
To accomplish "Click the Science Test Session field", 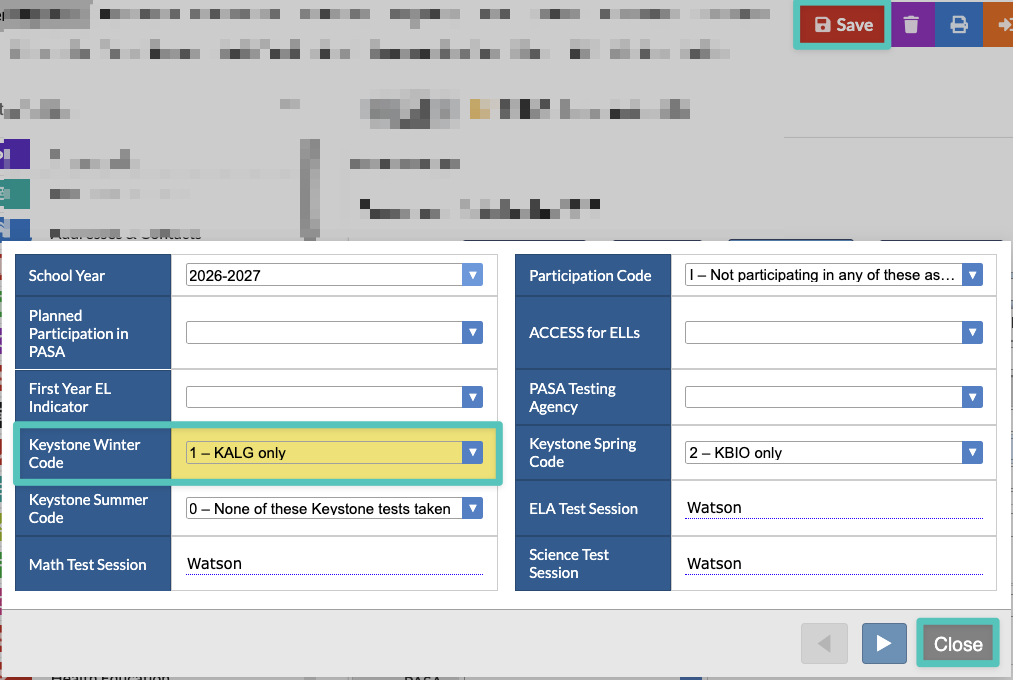I will coord(833,564).
